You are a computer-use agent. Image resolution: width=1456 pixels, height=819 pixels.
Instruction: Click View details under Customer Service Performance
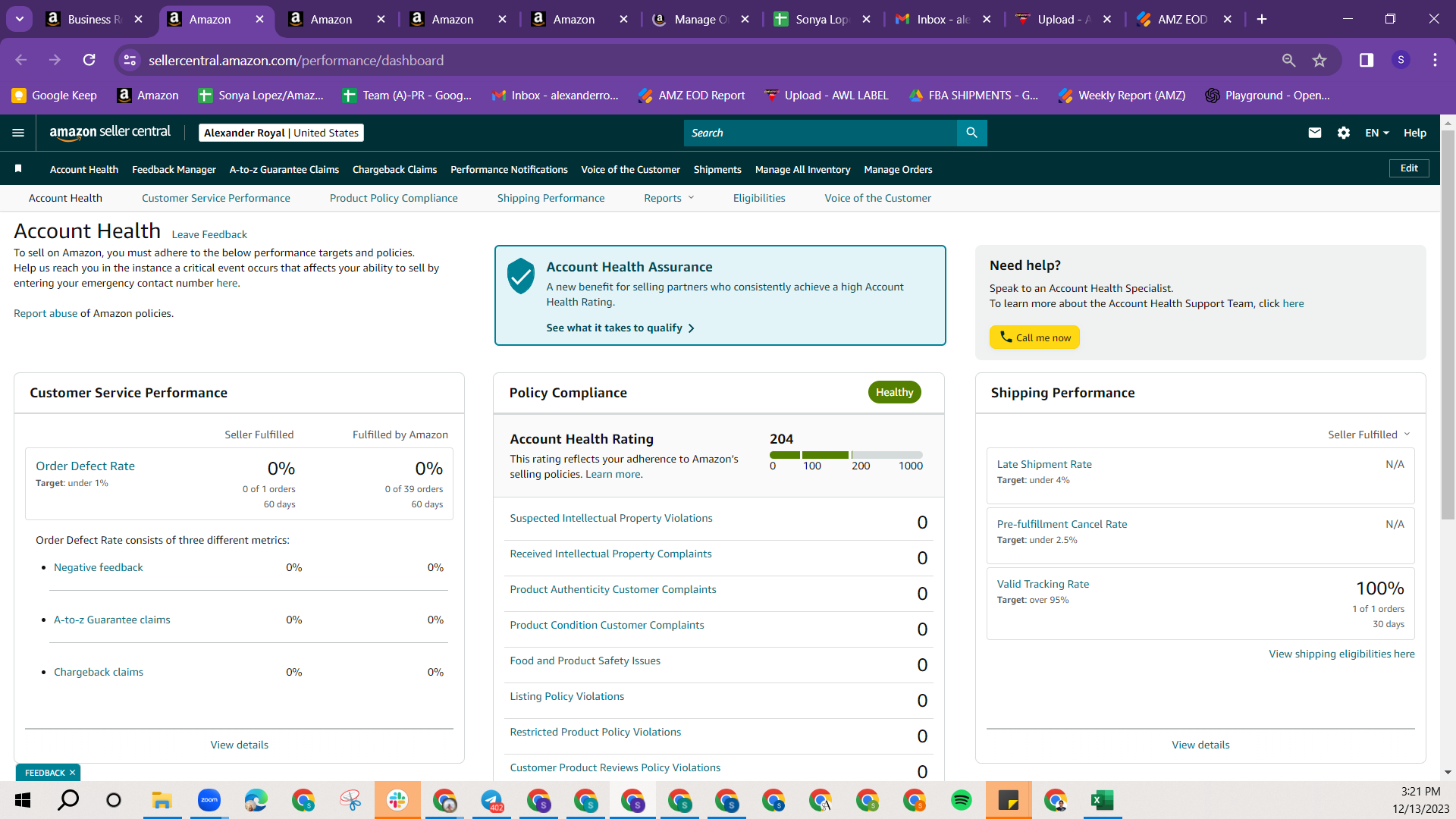240,745
